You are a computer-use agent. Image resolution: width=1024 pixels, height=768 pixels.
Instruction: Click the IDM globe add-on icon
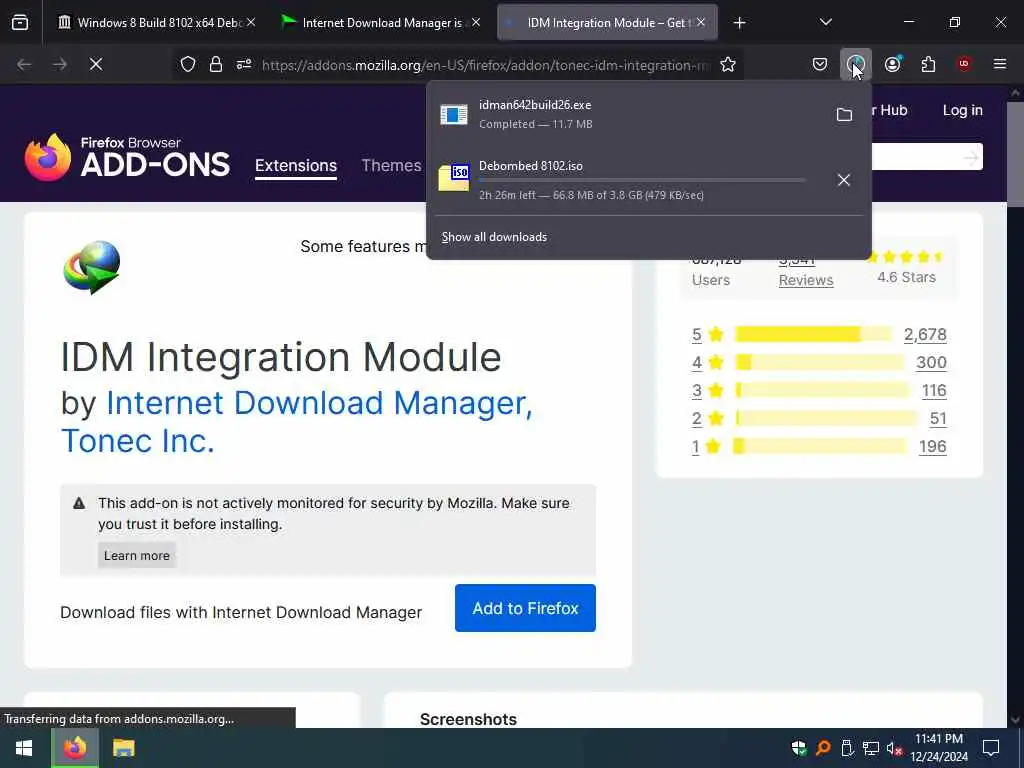(x=92, y=267)
